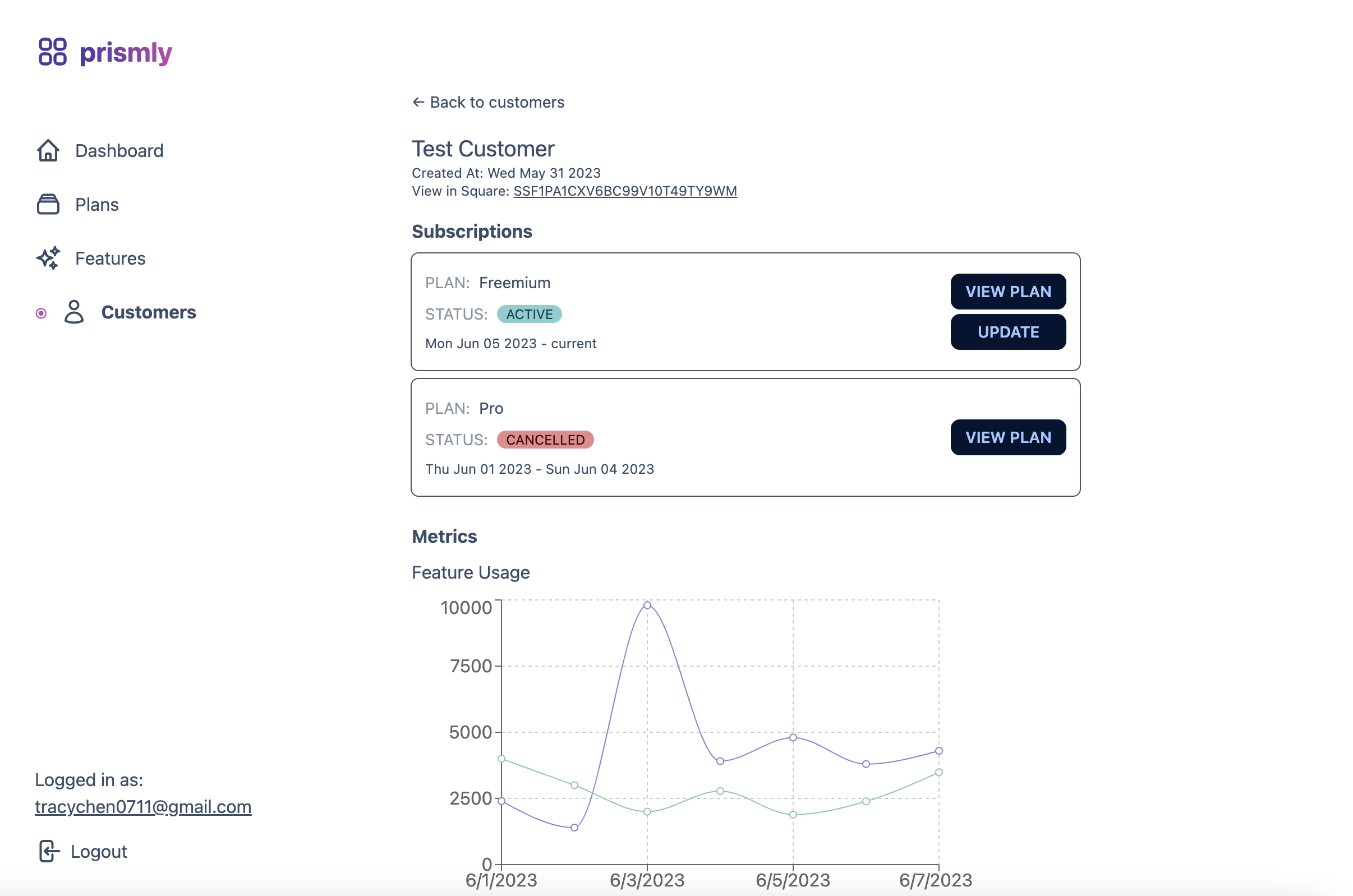Image resolution: width=1353 pixels, height=896 pixels.
Task: Click the Plans box icon
Action: coord(48,205)
